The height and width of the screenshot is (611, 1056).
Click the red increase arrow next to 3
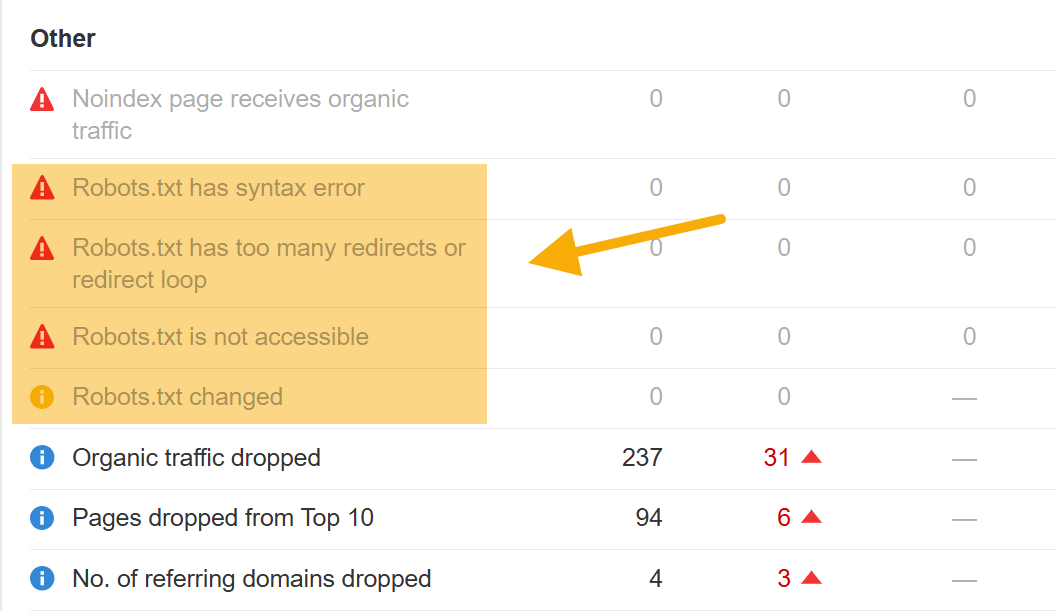[810, 577]
